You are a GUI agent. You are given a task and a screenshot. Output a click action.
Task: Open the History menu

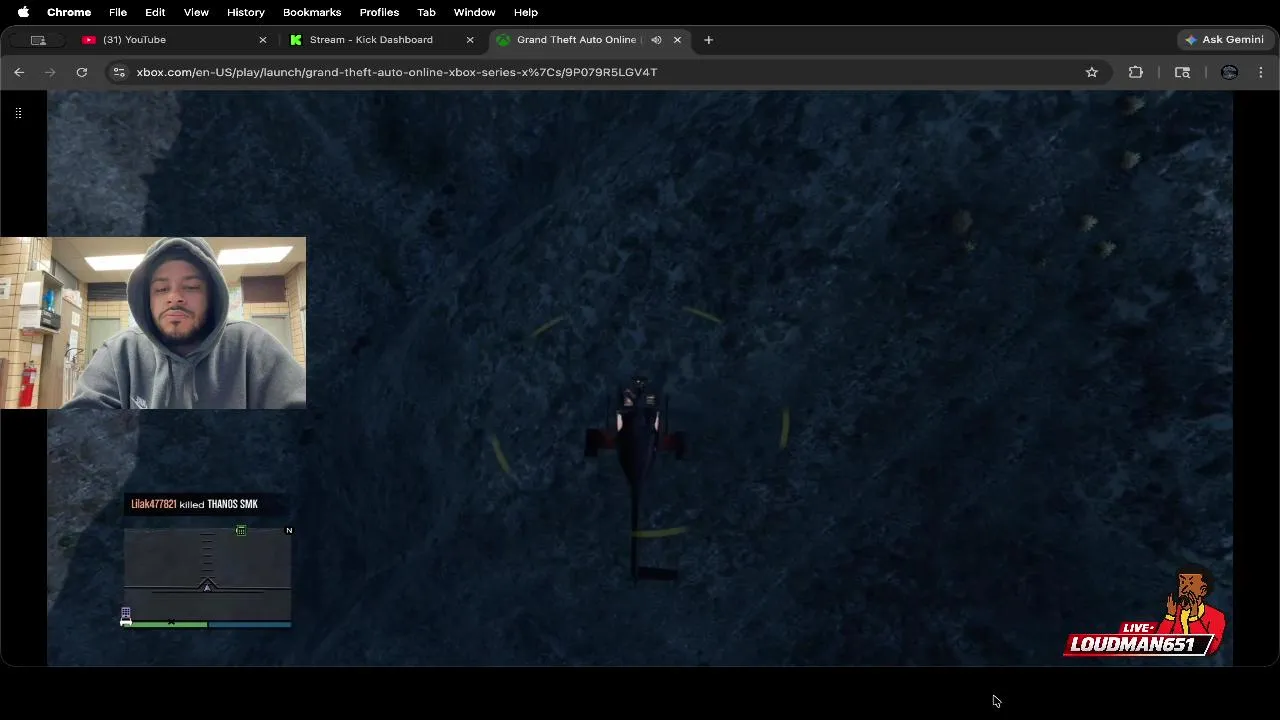click(x=245, y=12)
